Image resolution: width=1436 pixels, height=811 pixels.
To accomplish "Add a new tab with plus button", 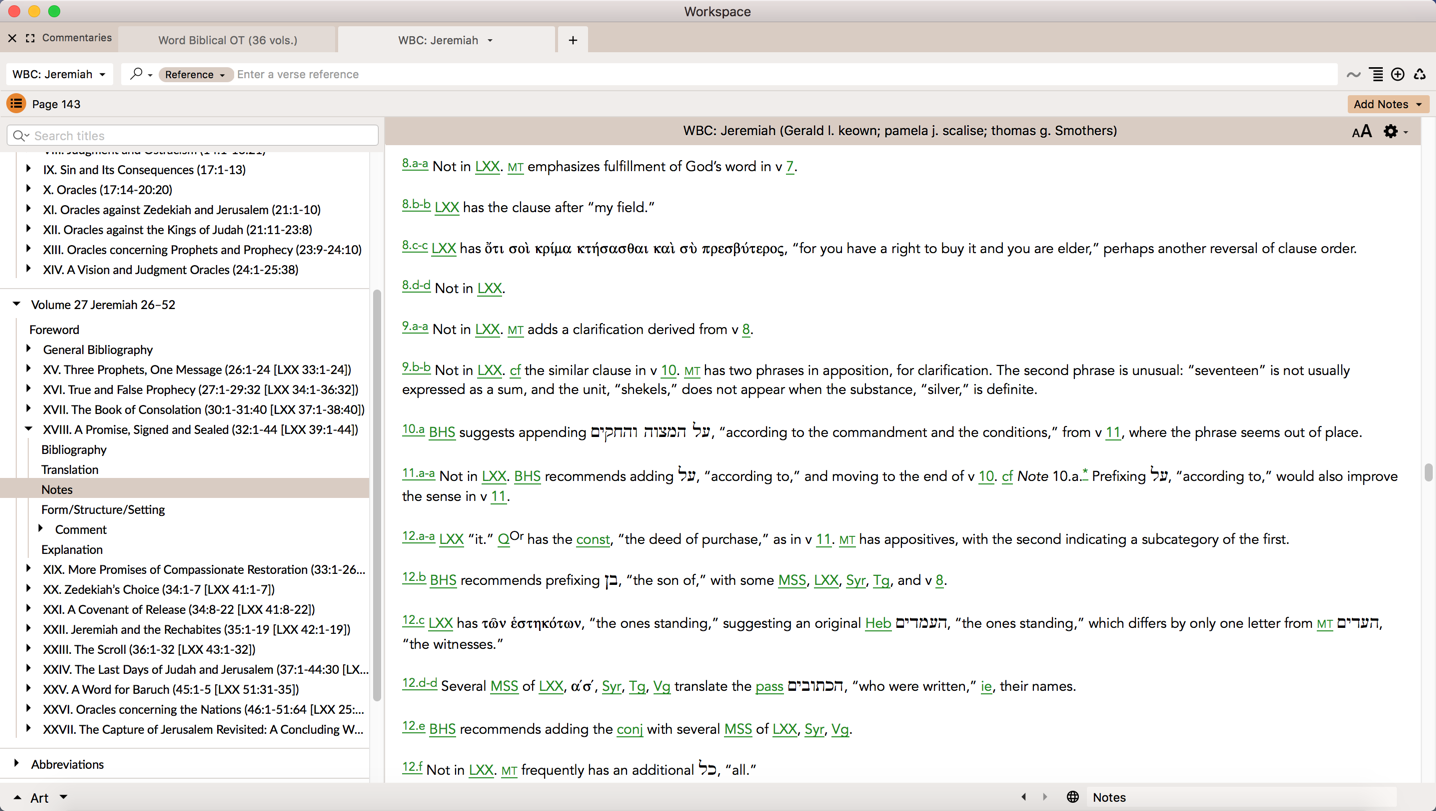I will [x=573, y=40].
